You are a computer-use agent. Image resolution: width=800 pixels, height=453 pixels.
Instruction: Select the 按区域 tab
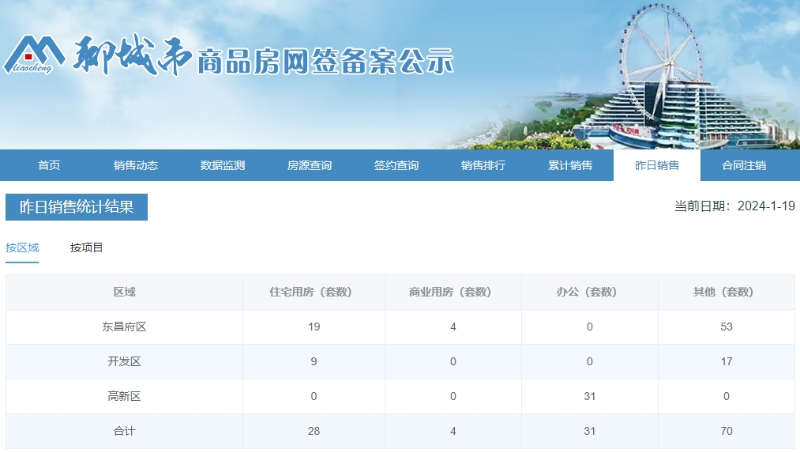coord(22,248)
